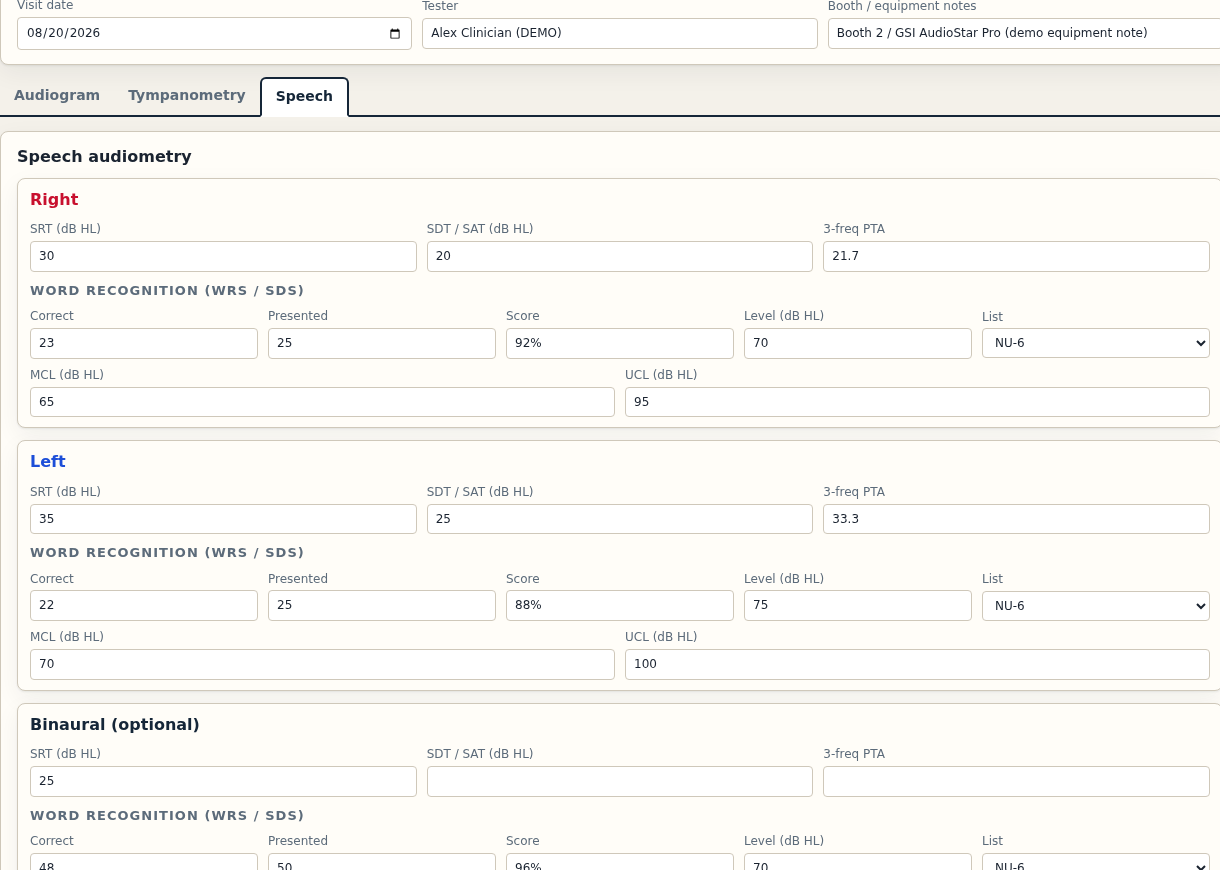Click the Booth / equipment notes field
This screenshot has height=870, width=1220.
click(1024, 33)
